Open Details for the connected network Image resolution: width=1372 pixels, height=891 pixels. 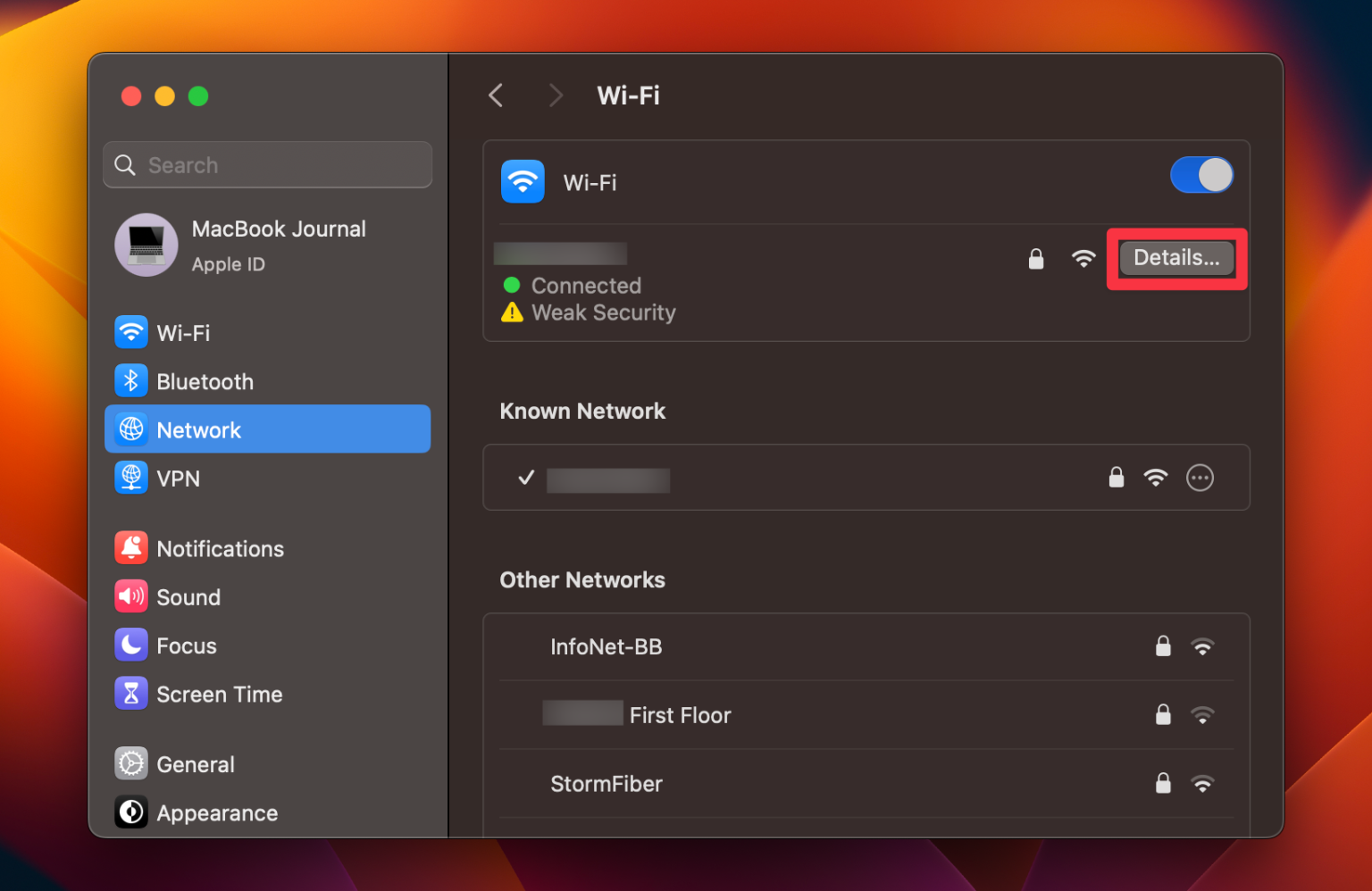click(1176, 259)
